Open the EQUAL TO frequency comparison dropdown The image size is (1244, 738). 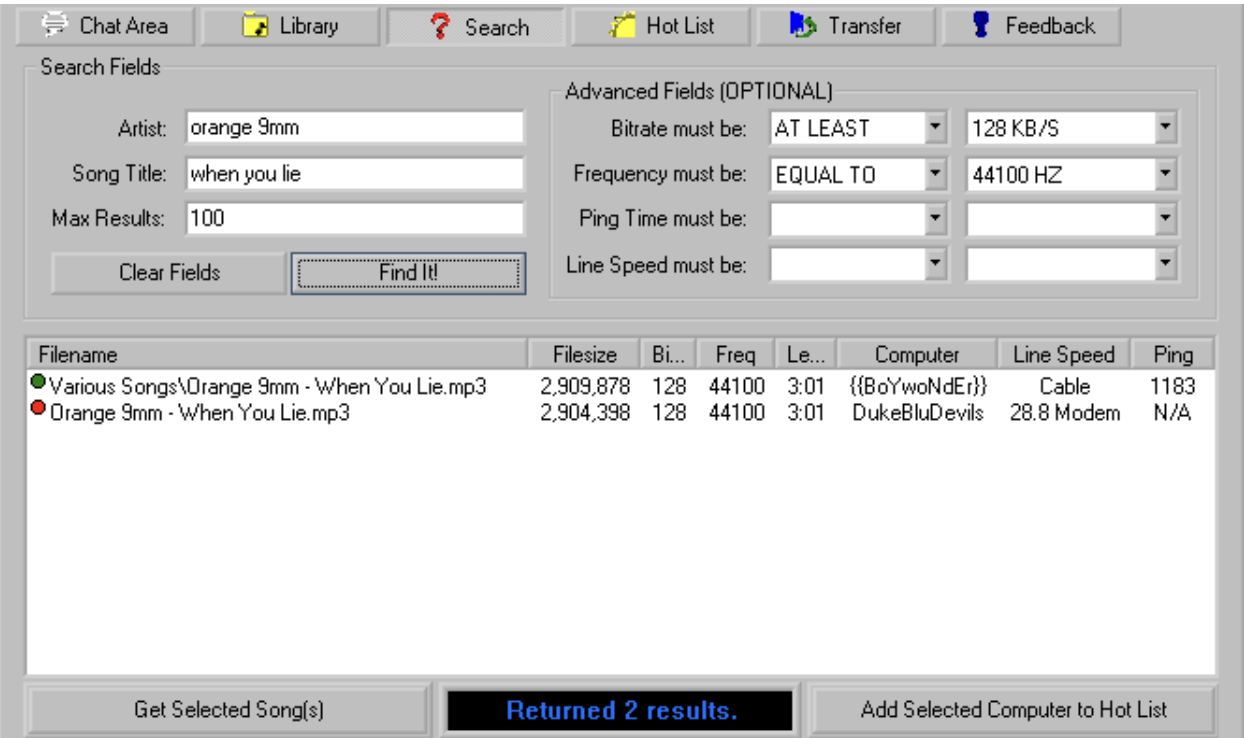934,171
